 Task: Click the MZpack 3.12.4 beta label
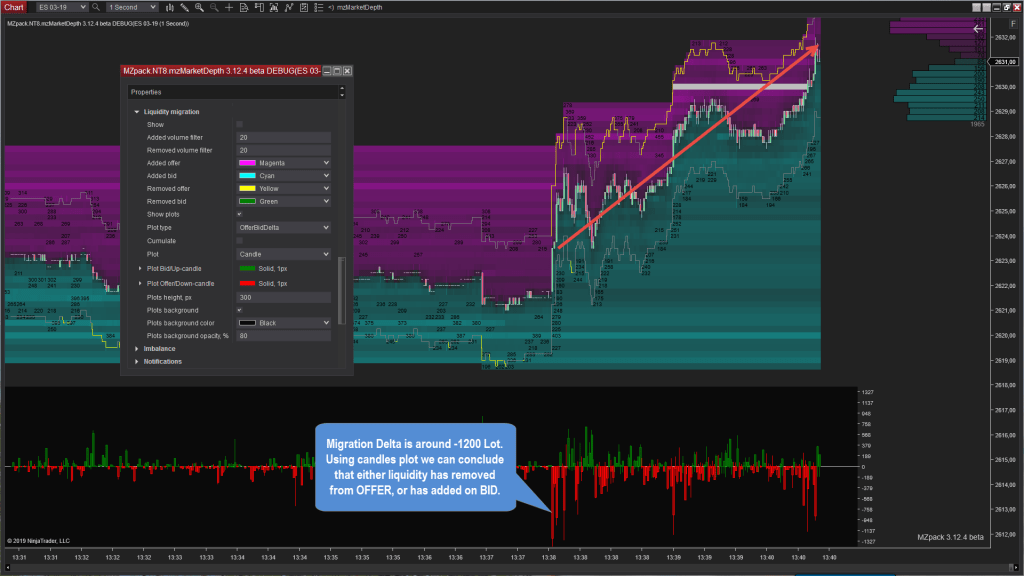[950, 537]
